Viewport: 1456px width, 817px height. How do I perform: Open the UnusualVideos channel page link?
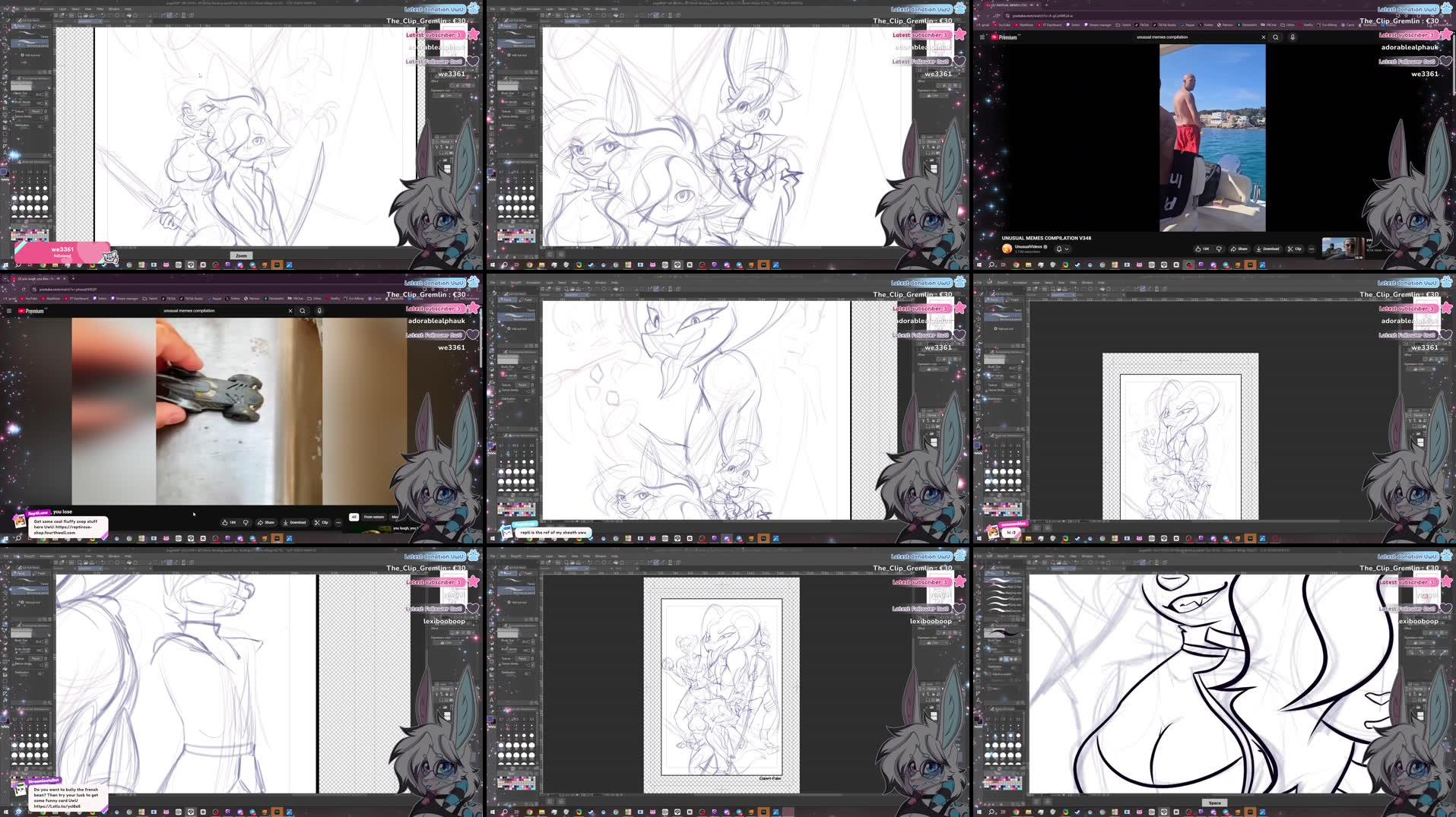point(1027,246)
